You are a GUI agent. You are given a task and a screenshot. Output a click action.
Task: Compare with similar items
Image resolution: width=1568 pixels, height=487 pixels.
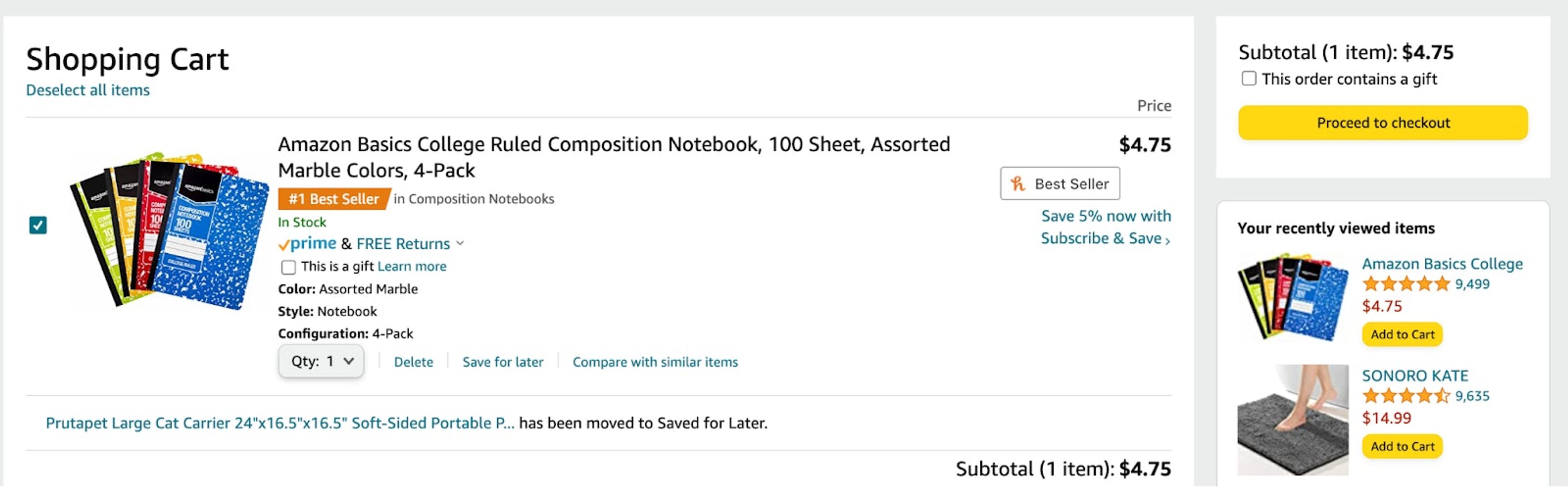[654, 362]
